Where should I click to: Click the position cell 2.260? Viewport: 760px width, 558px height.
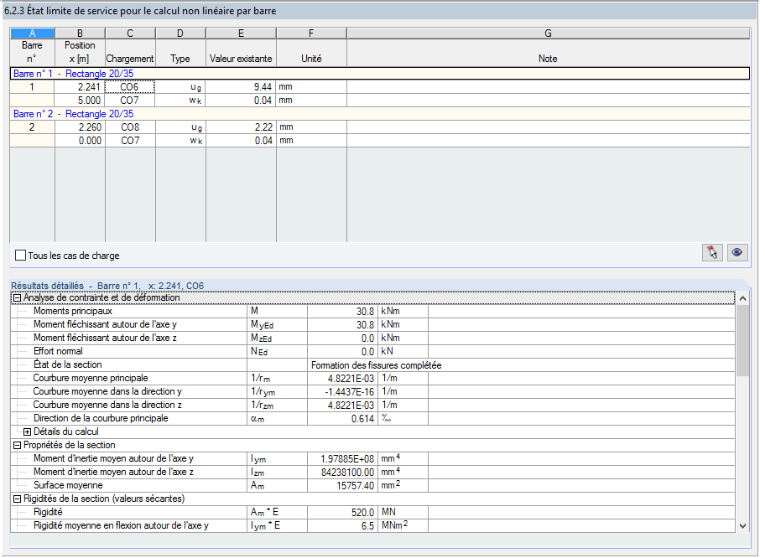(80, 128)
